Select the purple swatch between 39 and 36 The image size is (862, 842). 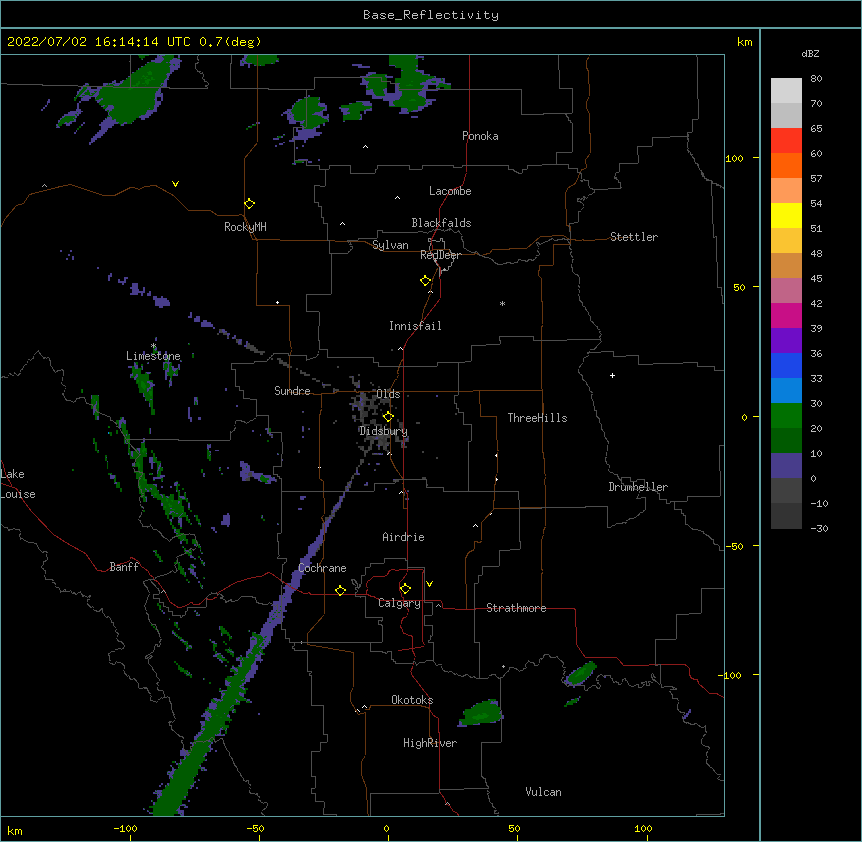786,340
